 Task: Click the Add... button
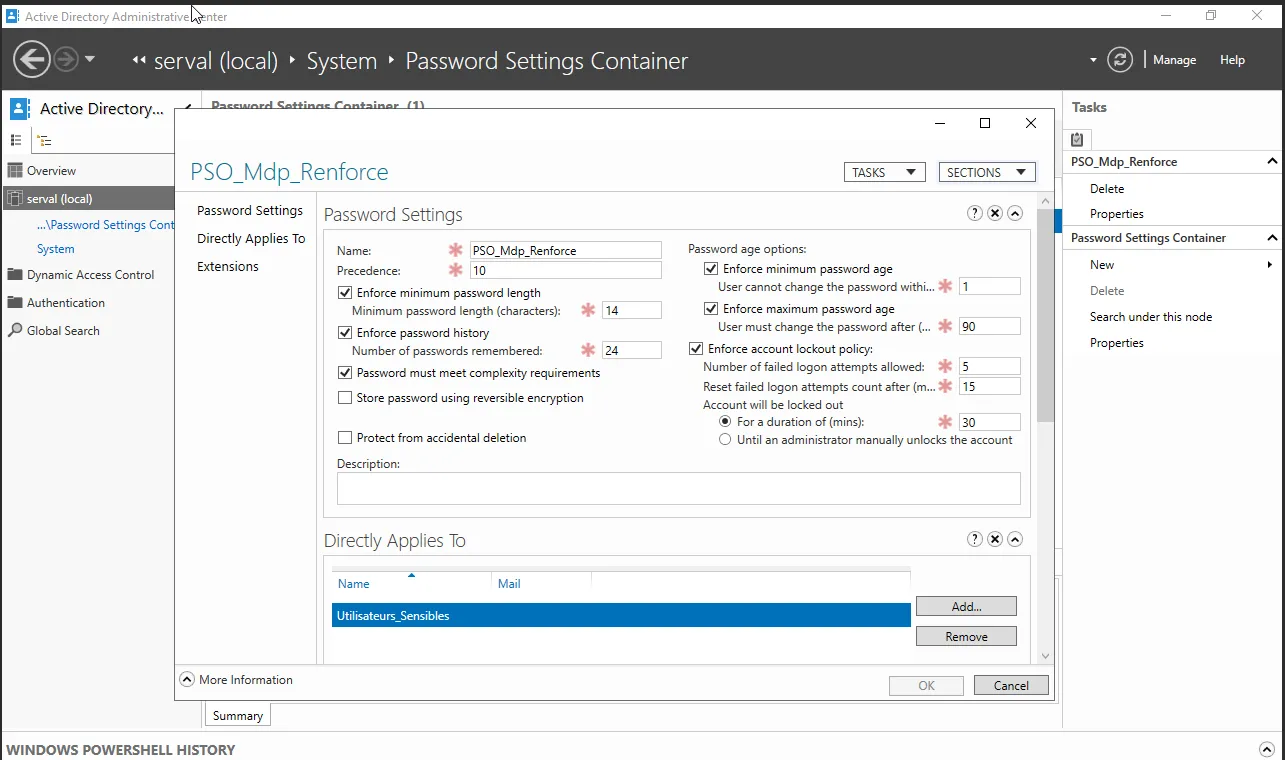click(966, 606)
